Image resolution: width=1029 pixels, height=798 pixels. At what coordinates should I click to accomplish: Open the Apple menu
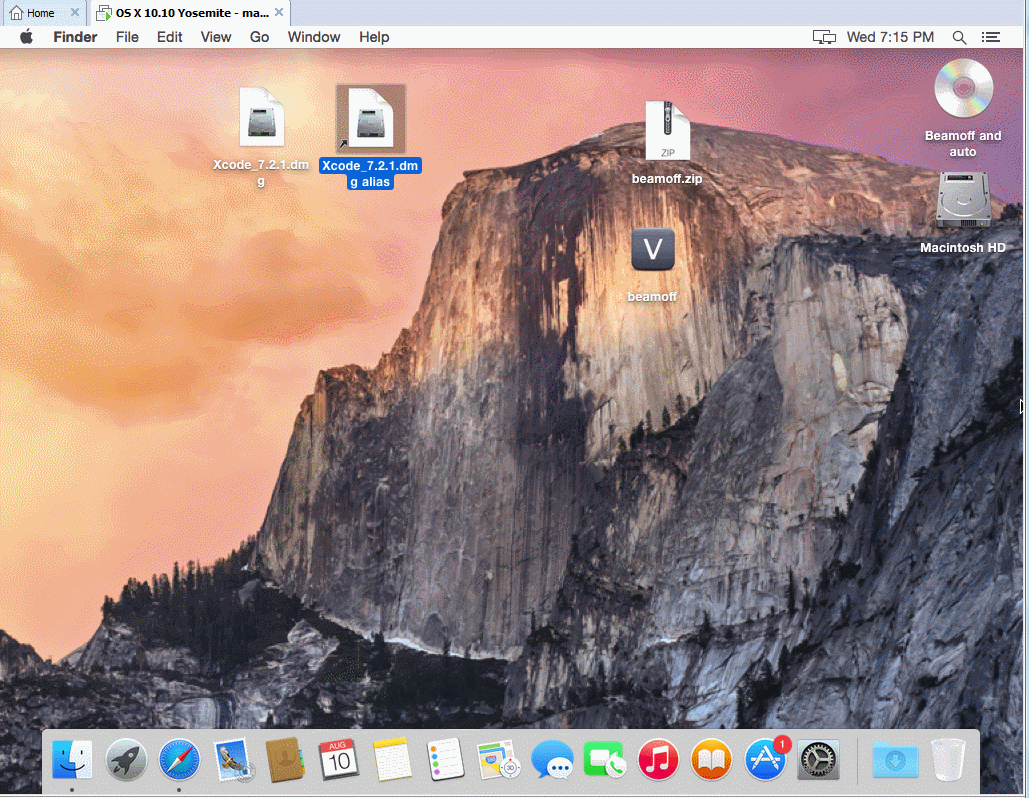pyautogui.click(x=26, y=37)
